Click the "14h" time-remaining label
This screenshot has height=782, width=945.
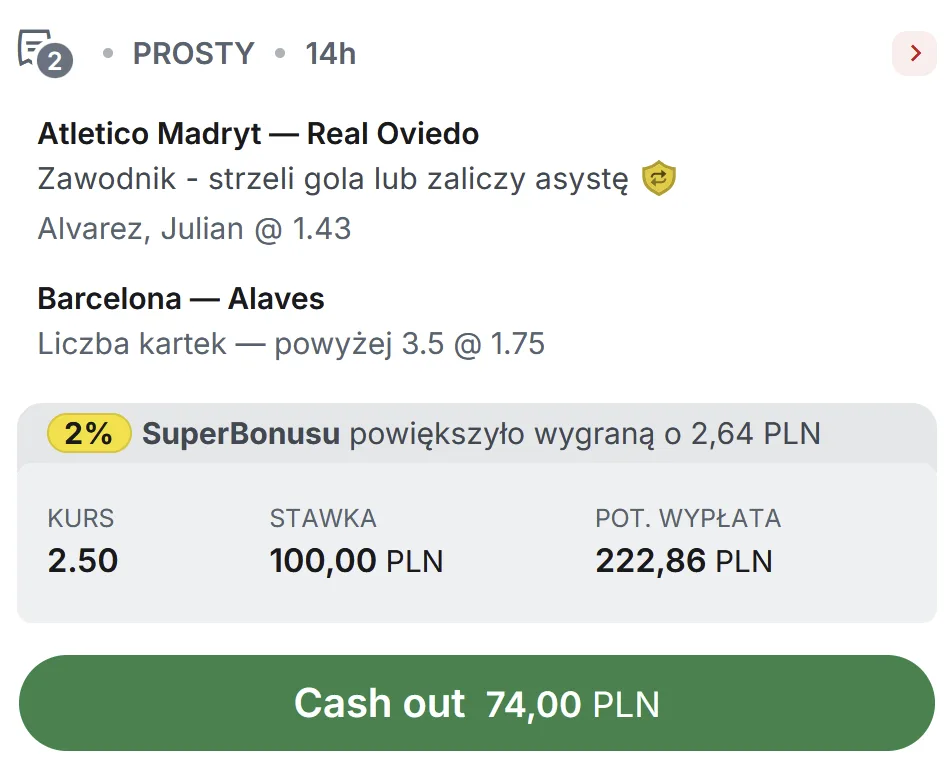(x=330, y=54)
